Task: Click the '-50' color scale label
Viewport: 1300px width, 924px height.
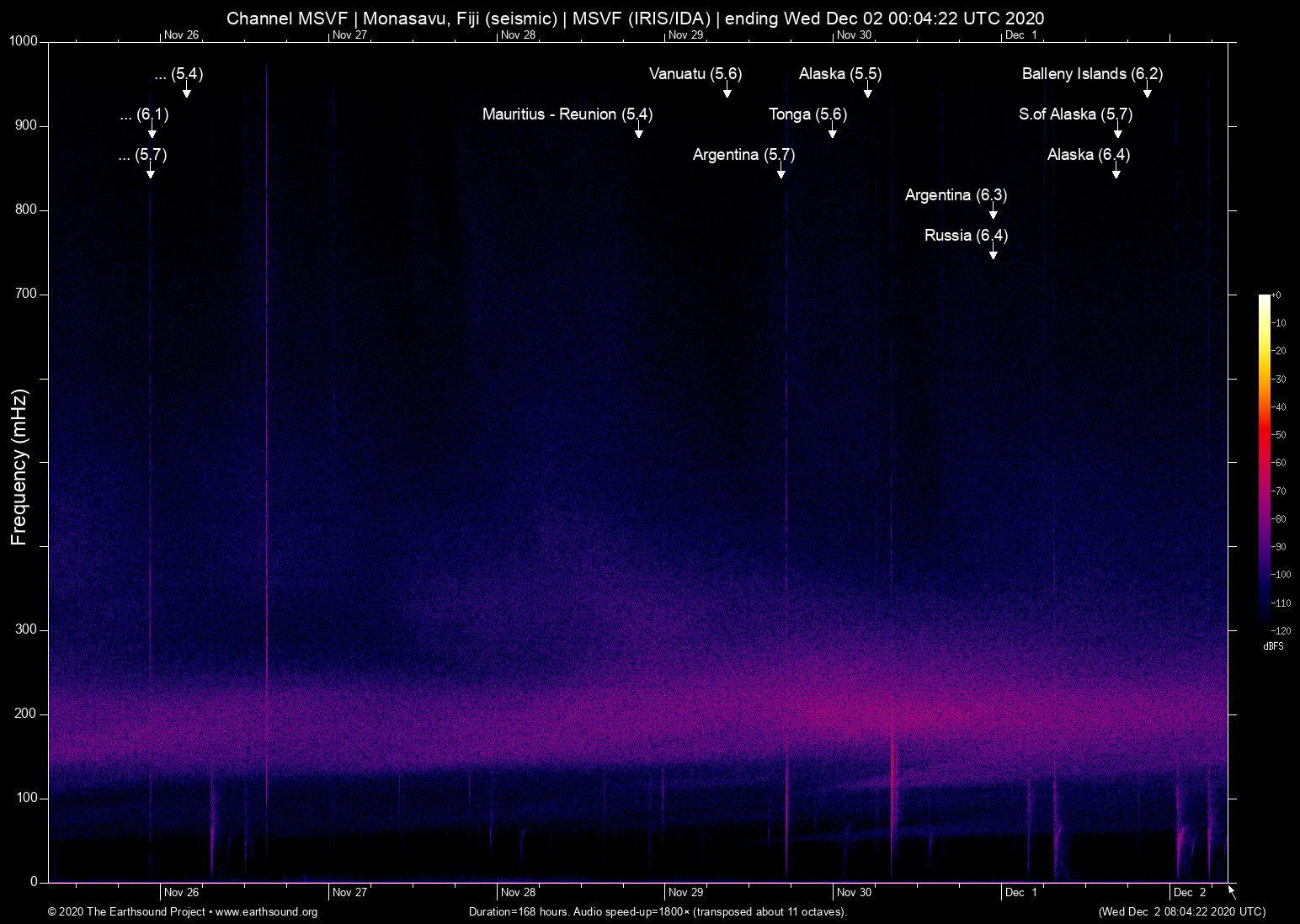Action: [1279, 435]
